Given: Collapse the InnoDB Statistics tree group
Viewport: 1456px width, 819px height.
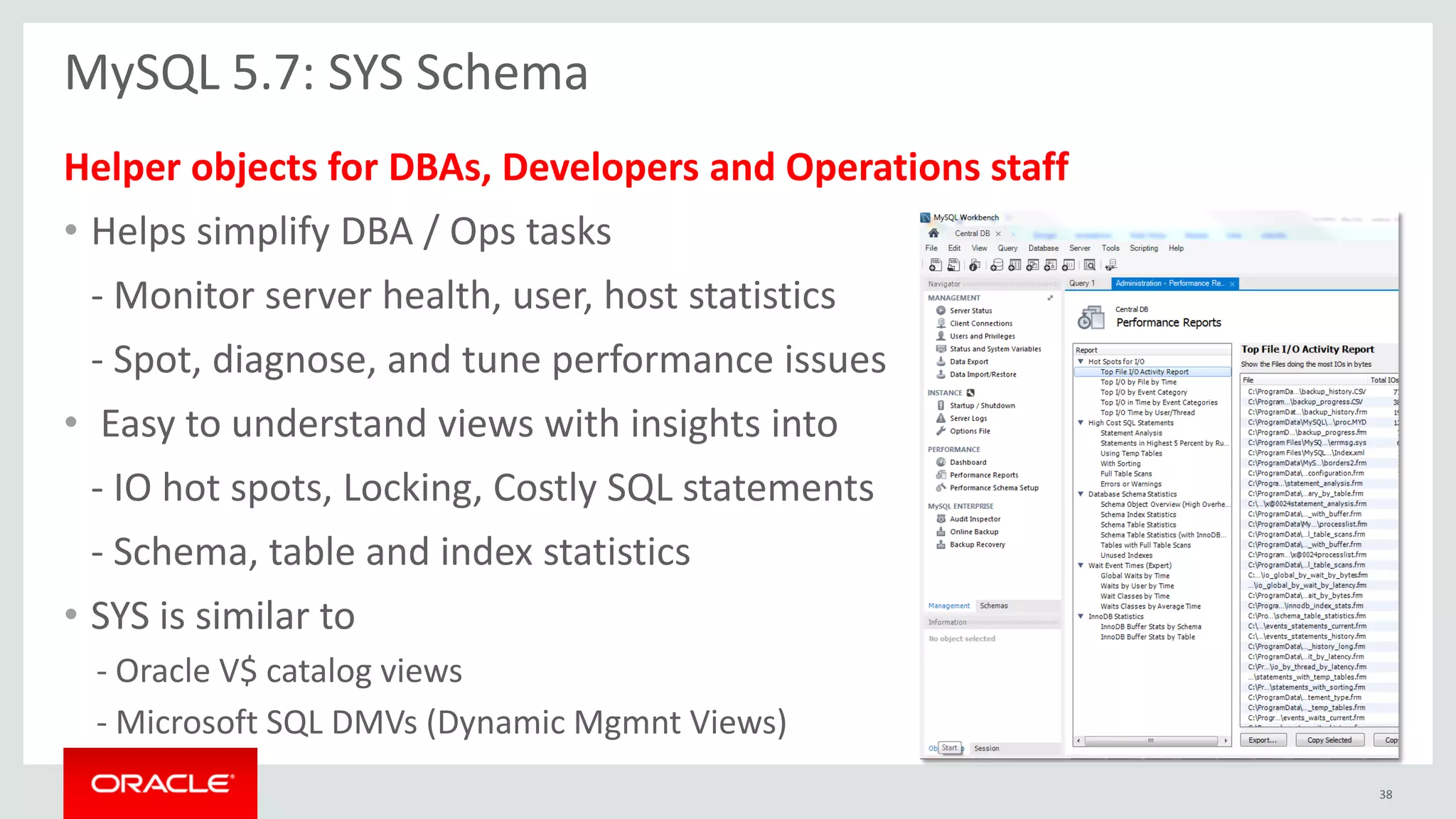Looking at the screenshot, I should tap(1081, 617).
